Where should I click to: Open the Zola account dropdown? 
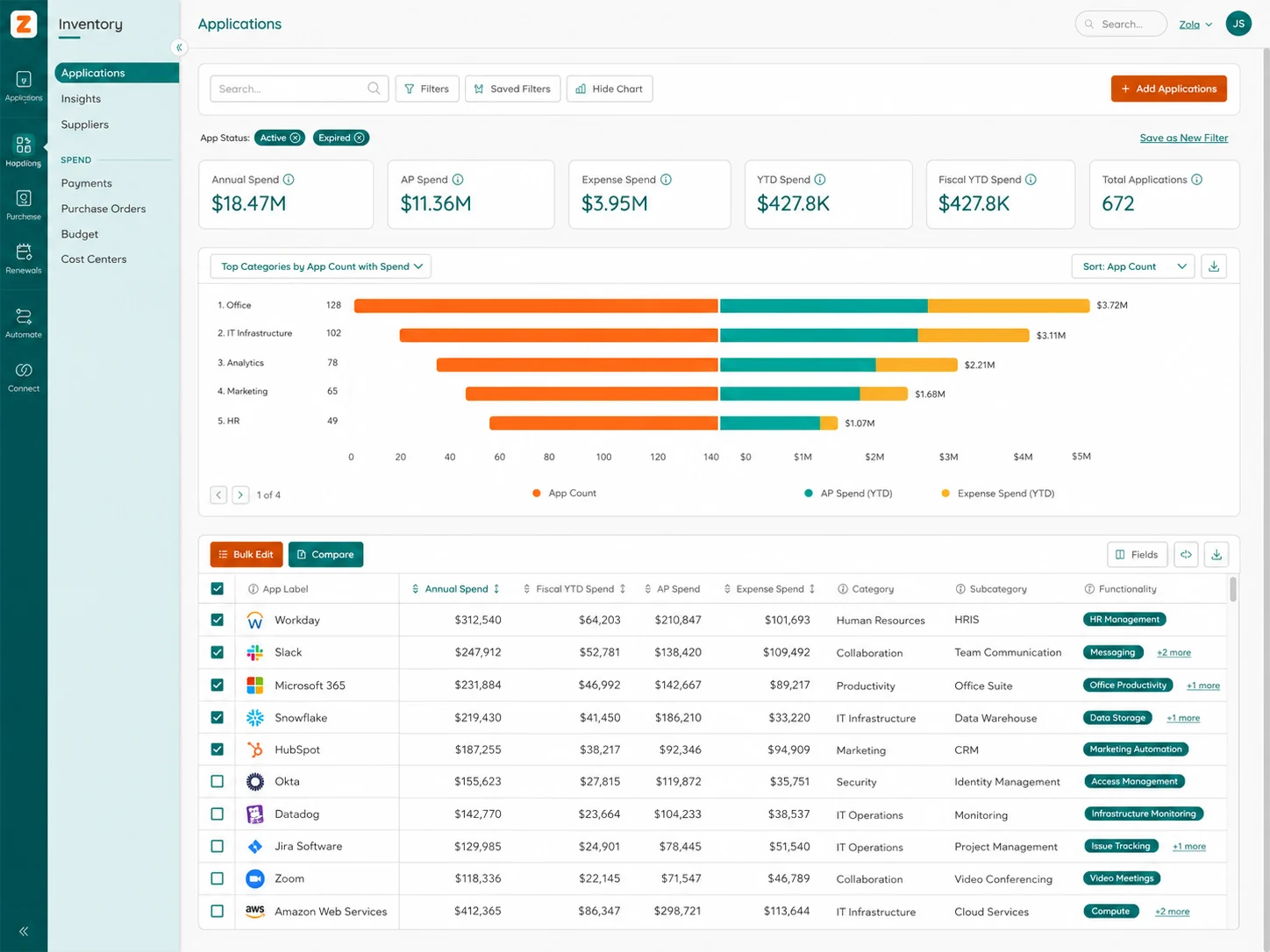click(x=1195, y=25)
